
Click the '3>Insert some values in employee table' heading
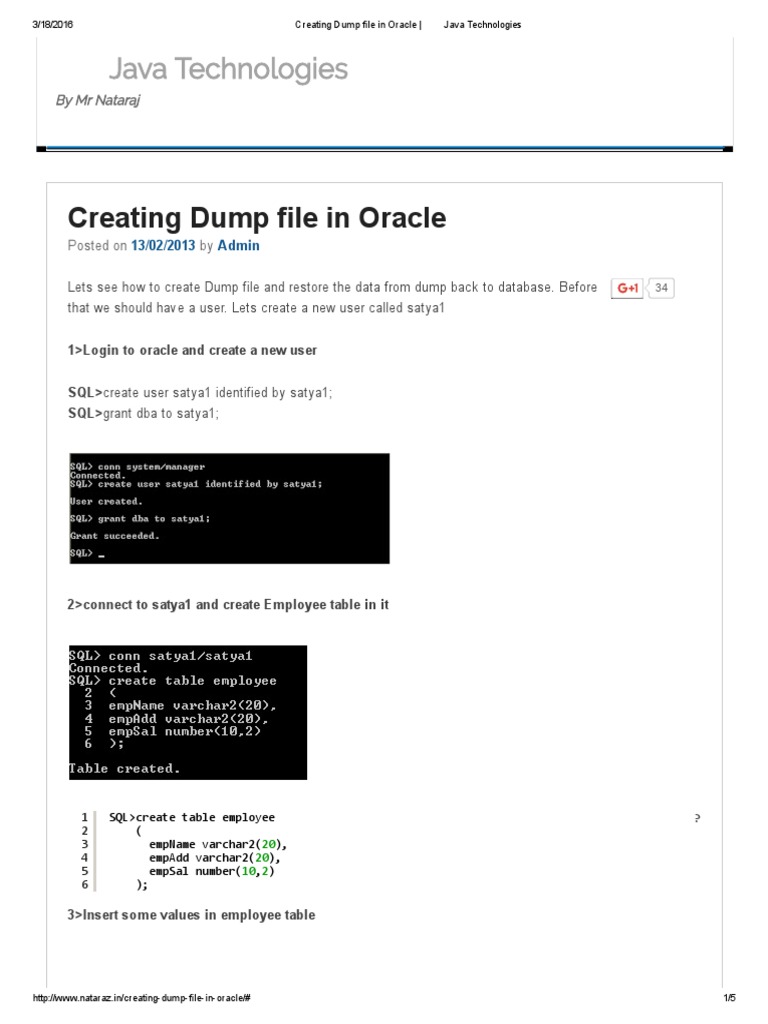click(191, 915)
